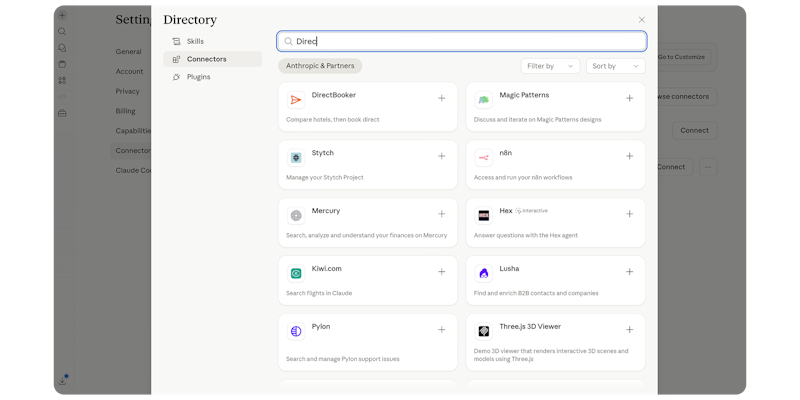Open the Sort by dropdown
The image size is (800, 400).
pyautogui.click(x=615, y=66)
